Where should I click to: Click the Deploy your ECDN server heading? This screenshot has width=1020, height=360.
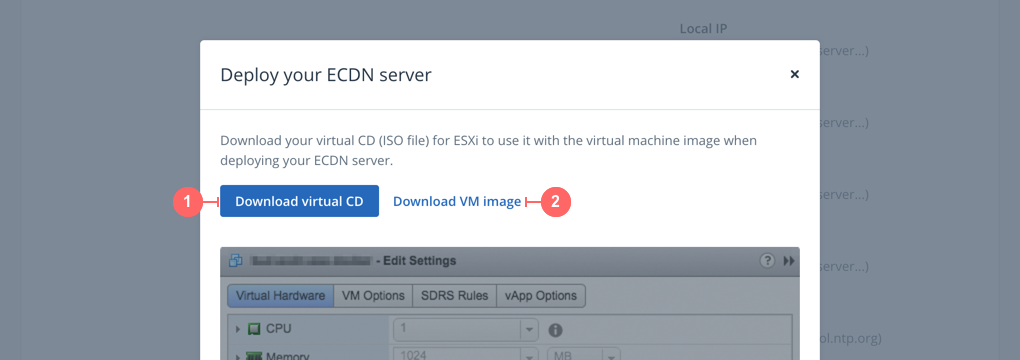click(326, 75)
